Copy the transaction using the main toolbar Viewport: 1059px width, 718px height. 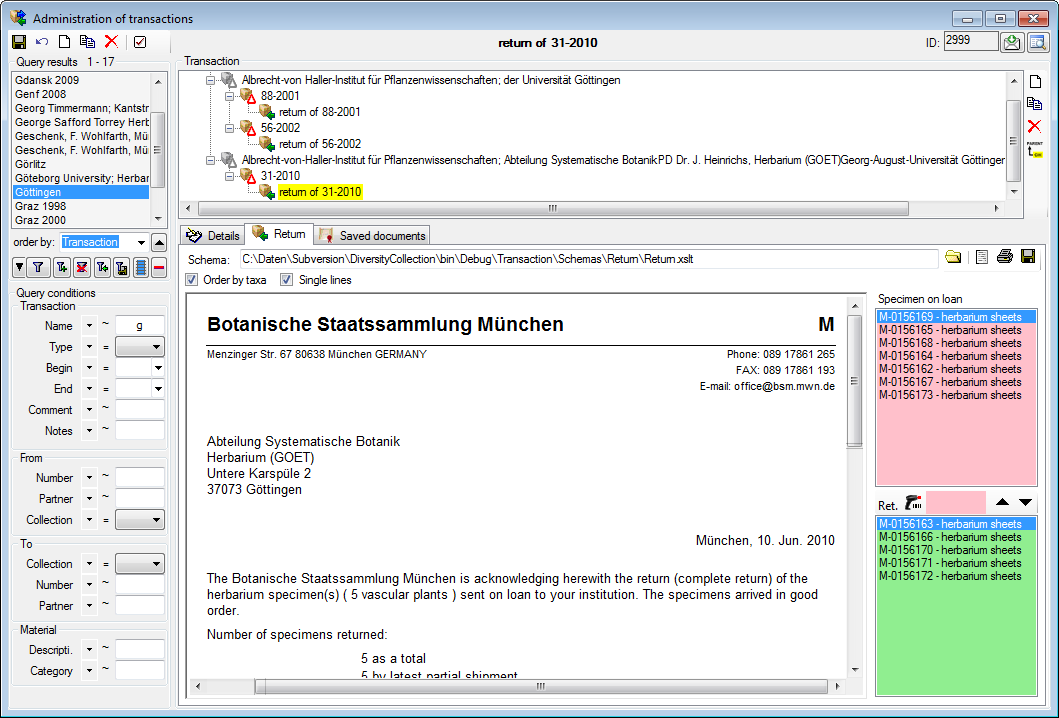[87, 42]
